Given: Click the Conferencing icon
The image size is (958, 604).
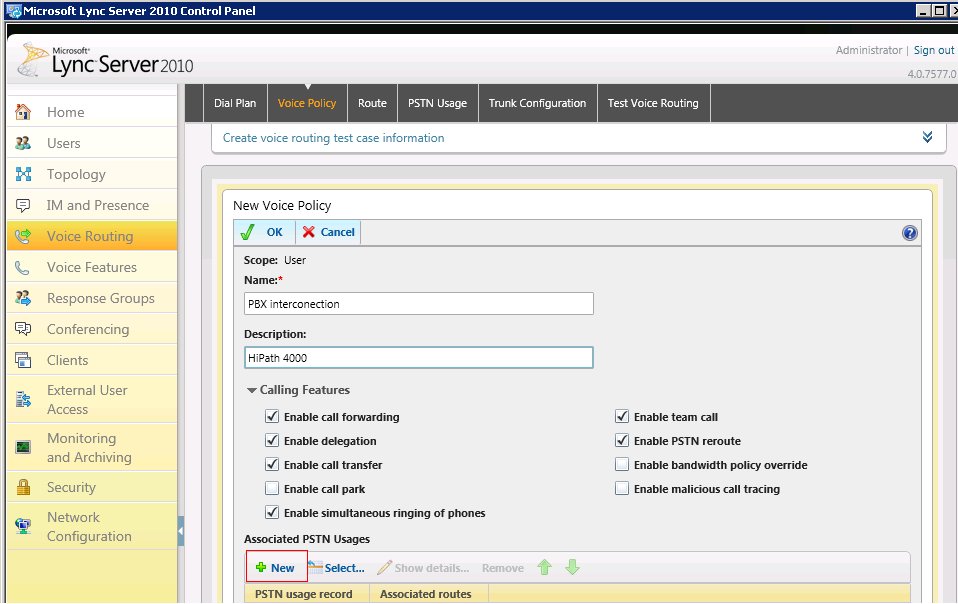Looking at the screenshot, I should 23,329.
